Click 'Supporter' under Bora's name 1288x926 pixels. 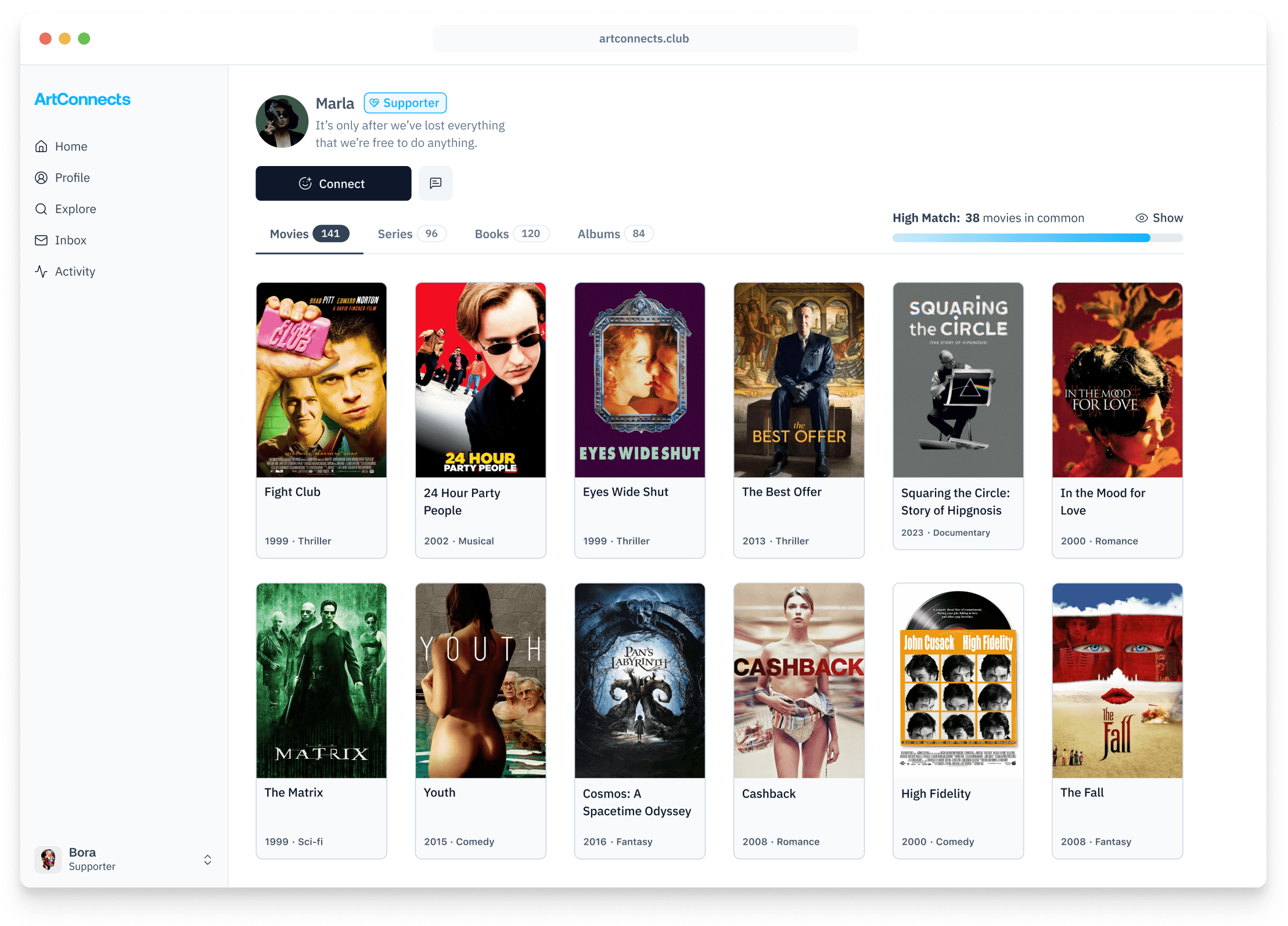tap(92, 866)
